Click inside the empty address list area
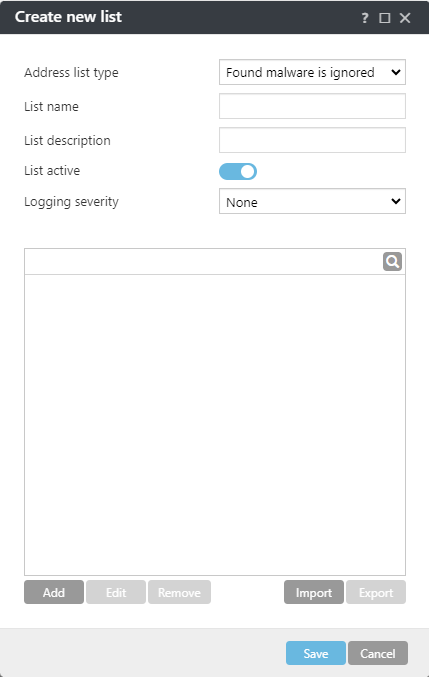The height and width of the screenshot is (677, 429). 215,425
